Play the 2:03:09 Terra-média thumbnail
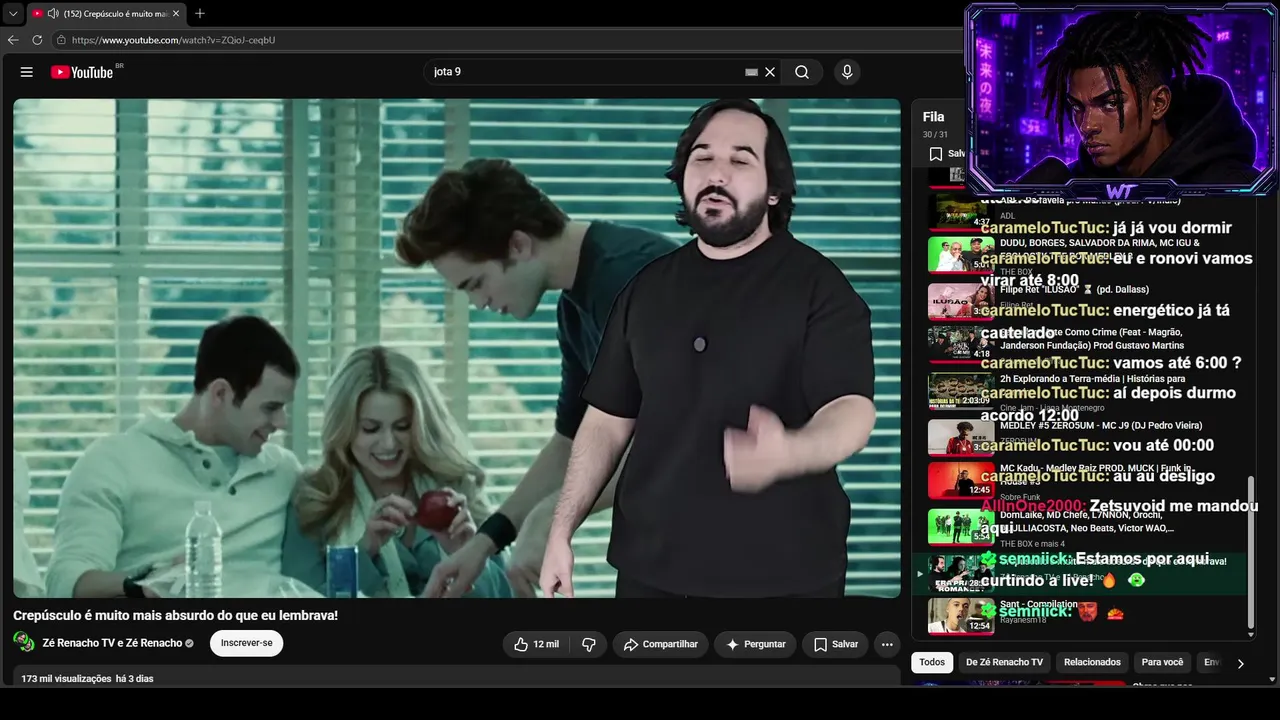 tap(960, 391)
